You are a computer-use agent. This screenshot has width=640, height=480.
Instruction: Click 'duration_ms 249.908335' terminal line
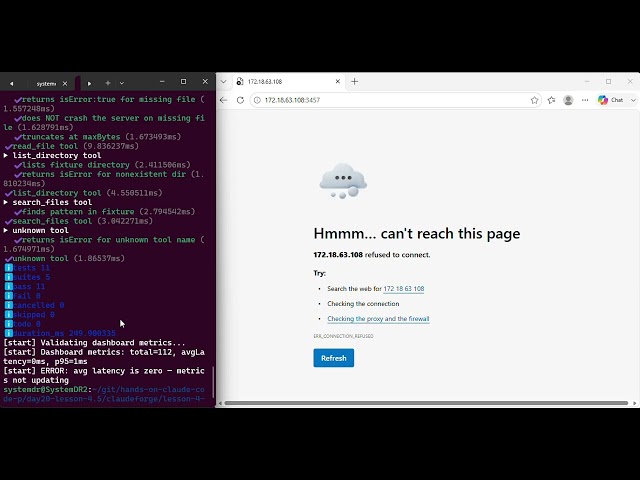pyautogui.click(x=60, y=333)
